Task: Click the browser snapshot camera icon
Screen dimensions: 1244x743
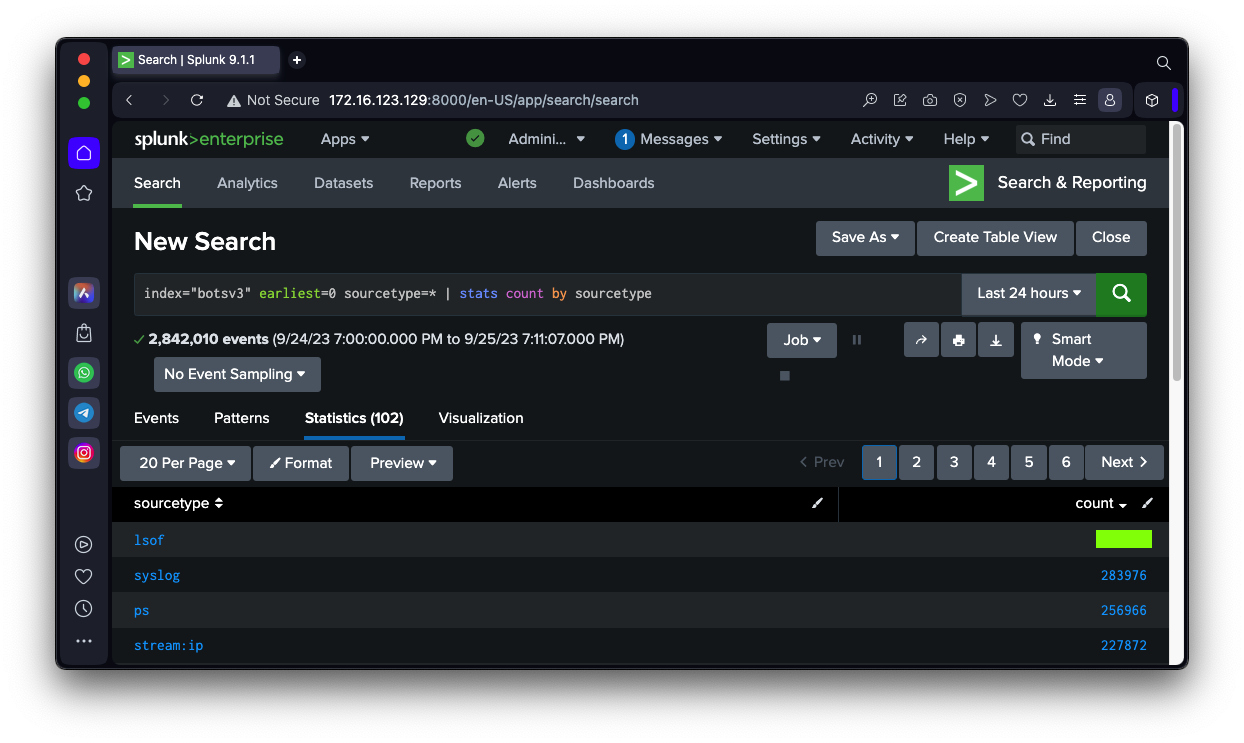Action: coord(930,100)
